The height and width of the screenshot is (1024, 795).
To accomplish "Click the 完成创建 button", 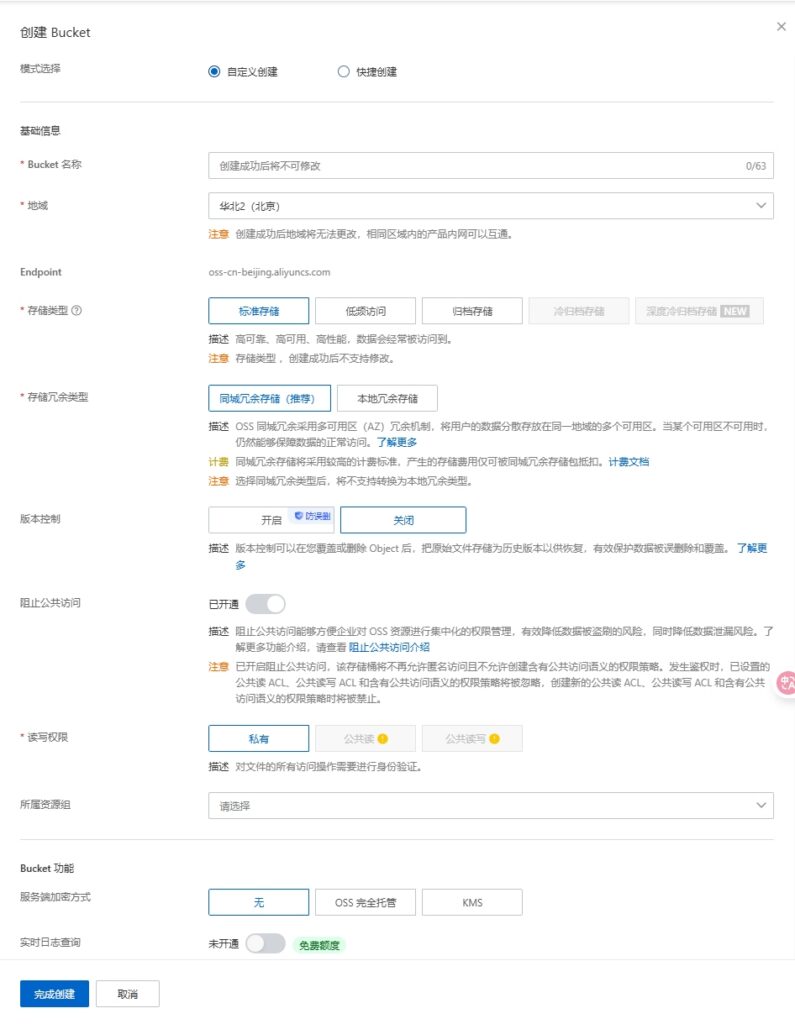I will 54,994.
